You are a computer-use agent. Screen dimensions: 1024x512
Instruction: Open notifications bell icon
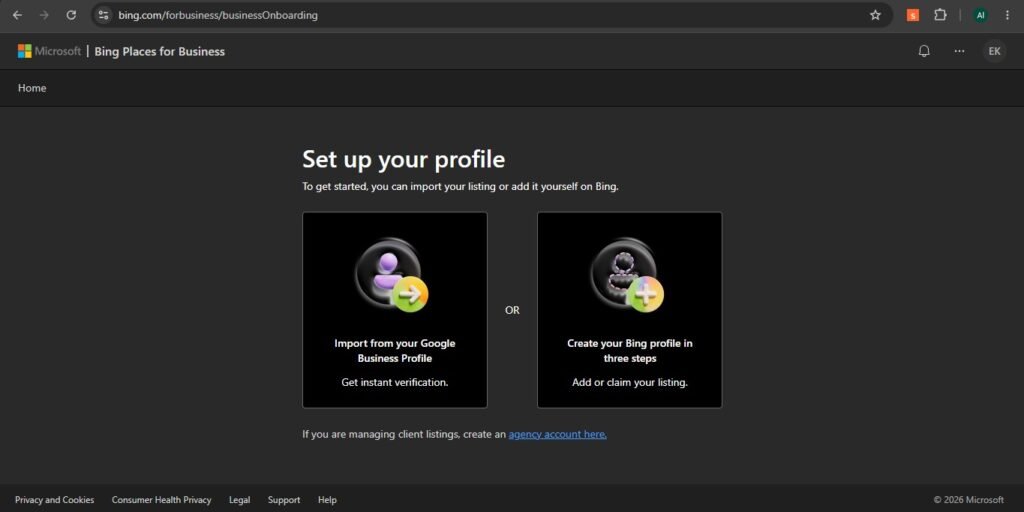[x=924, y=51]
